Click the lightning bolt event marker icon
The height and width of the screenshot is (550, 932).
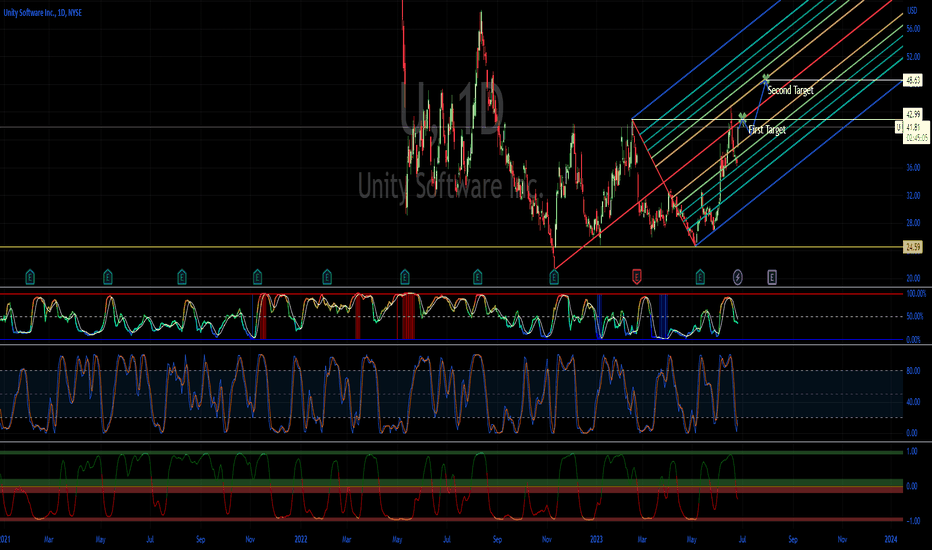[738, 277]
